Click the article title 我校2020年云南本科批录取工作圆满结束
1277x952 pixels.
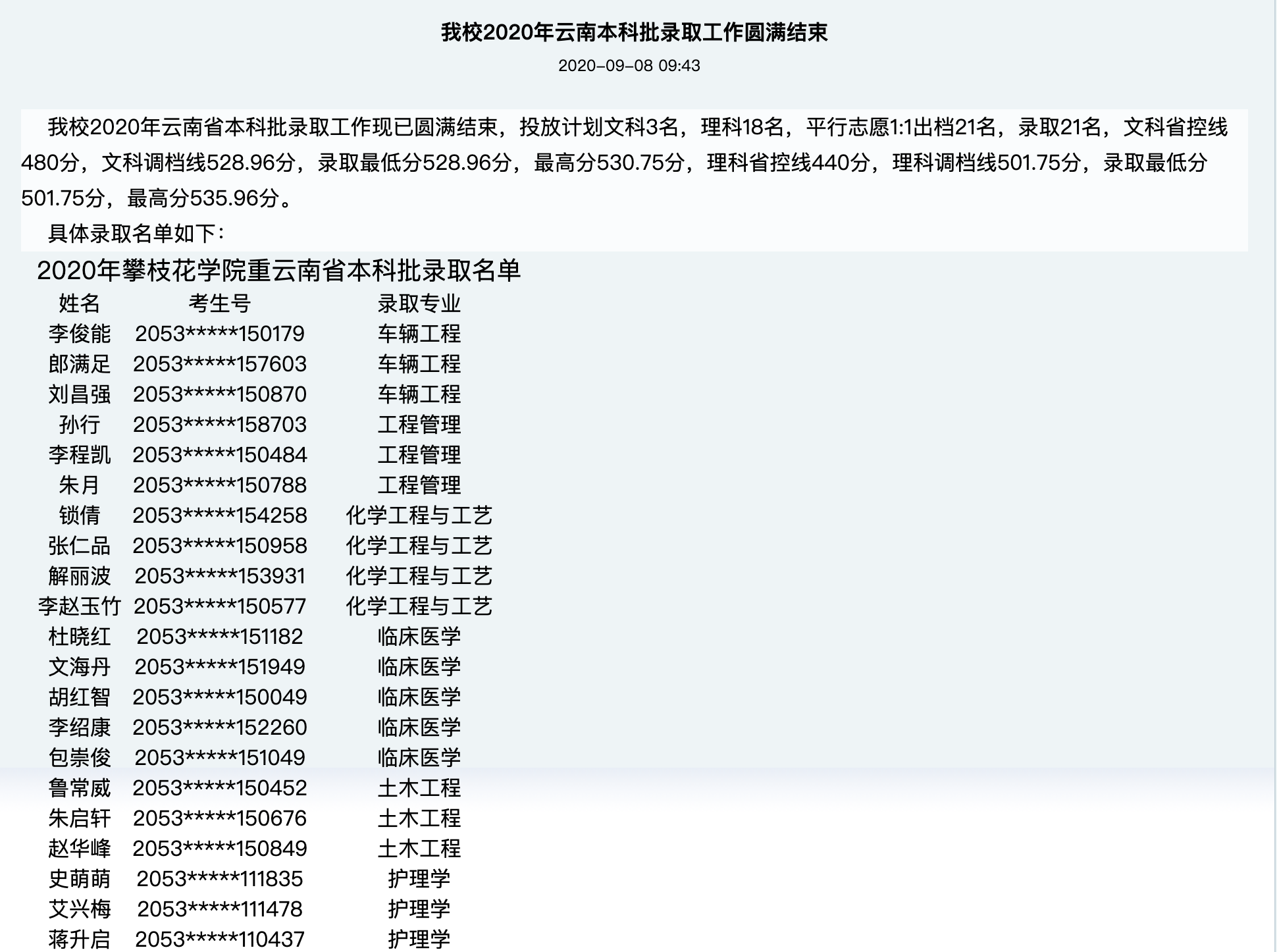[x=634, y=32]
